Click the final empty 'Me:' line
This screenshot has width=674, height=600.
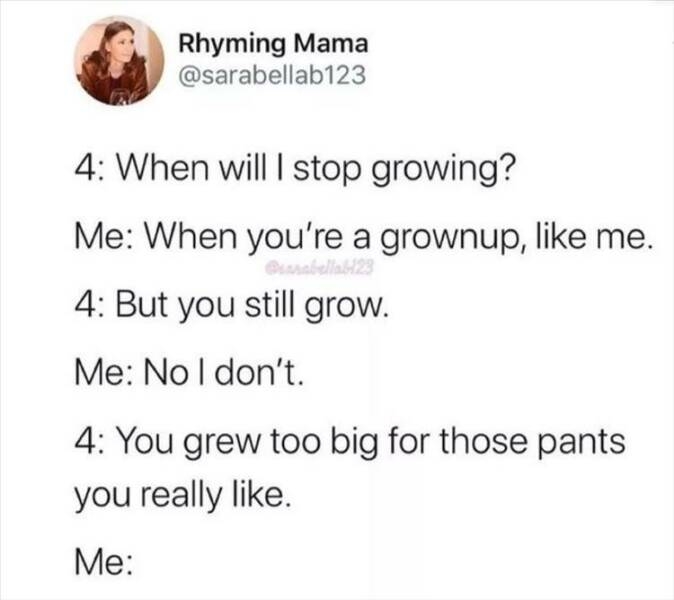[x=104, y=562]
